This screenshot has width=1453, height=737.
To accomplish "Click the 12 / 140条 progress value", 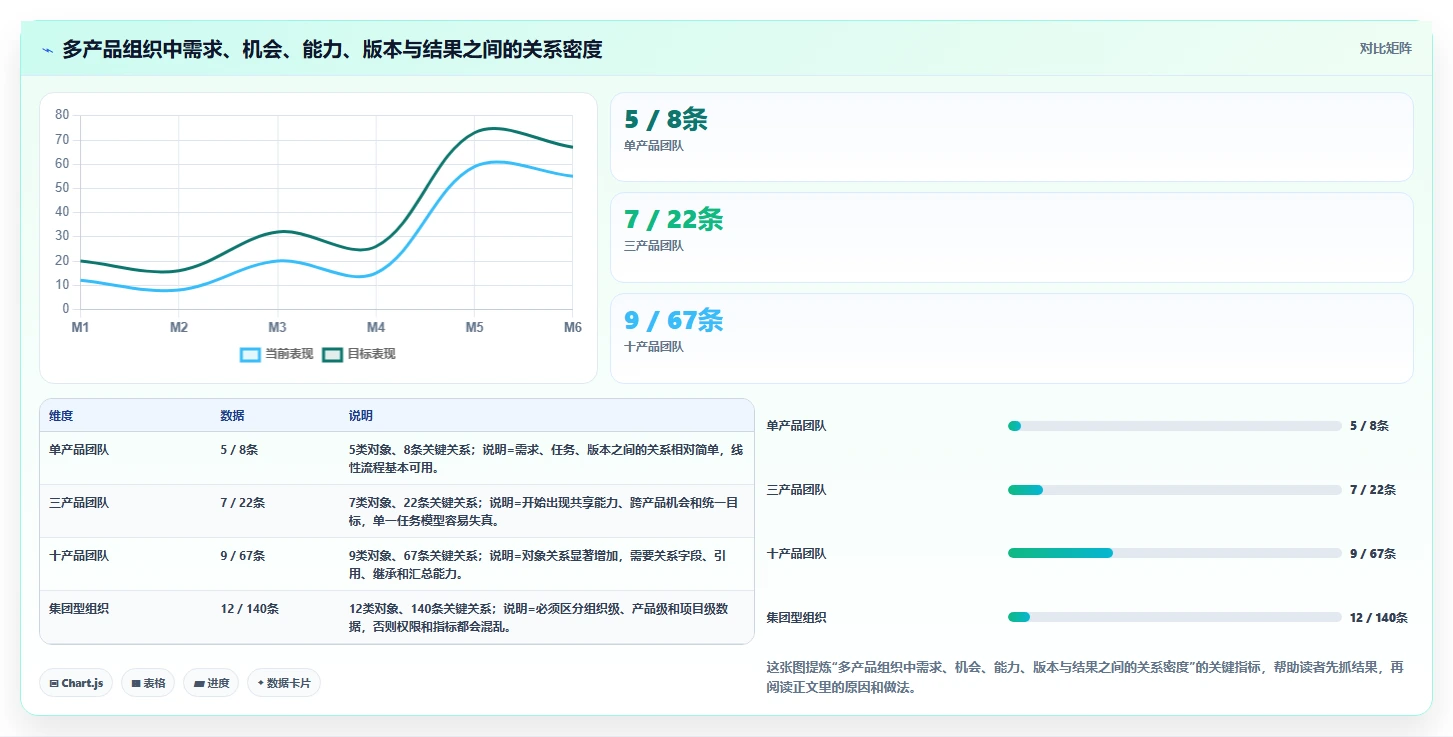I will 1379,618.
